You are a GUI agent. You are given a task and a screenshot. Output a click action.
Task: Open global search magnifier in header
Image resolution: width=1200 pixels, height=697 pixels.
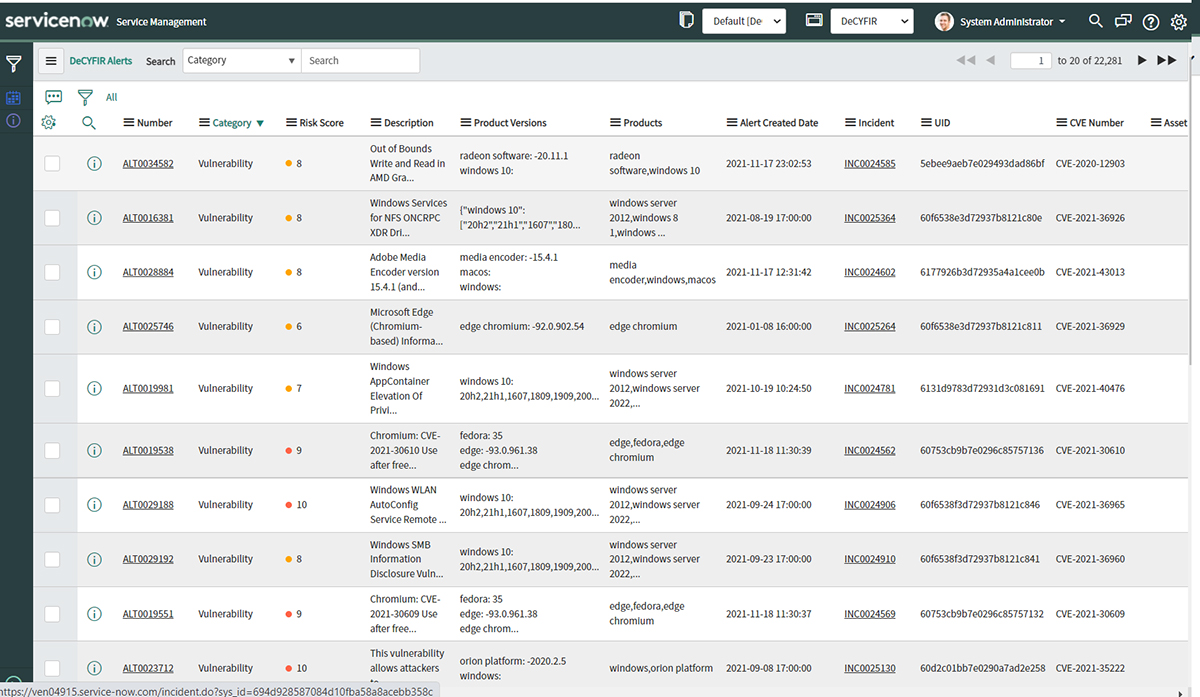[x=1096, y=21]
